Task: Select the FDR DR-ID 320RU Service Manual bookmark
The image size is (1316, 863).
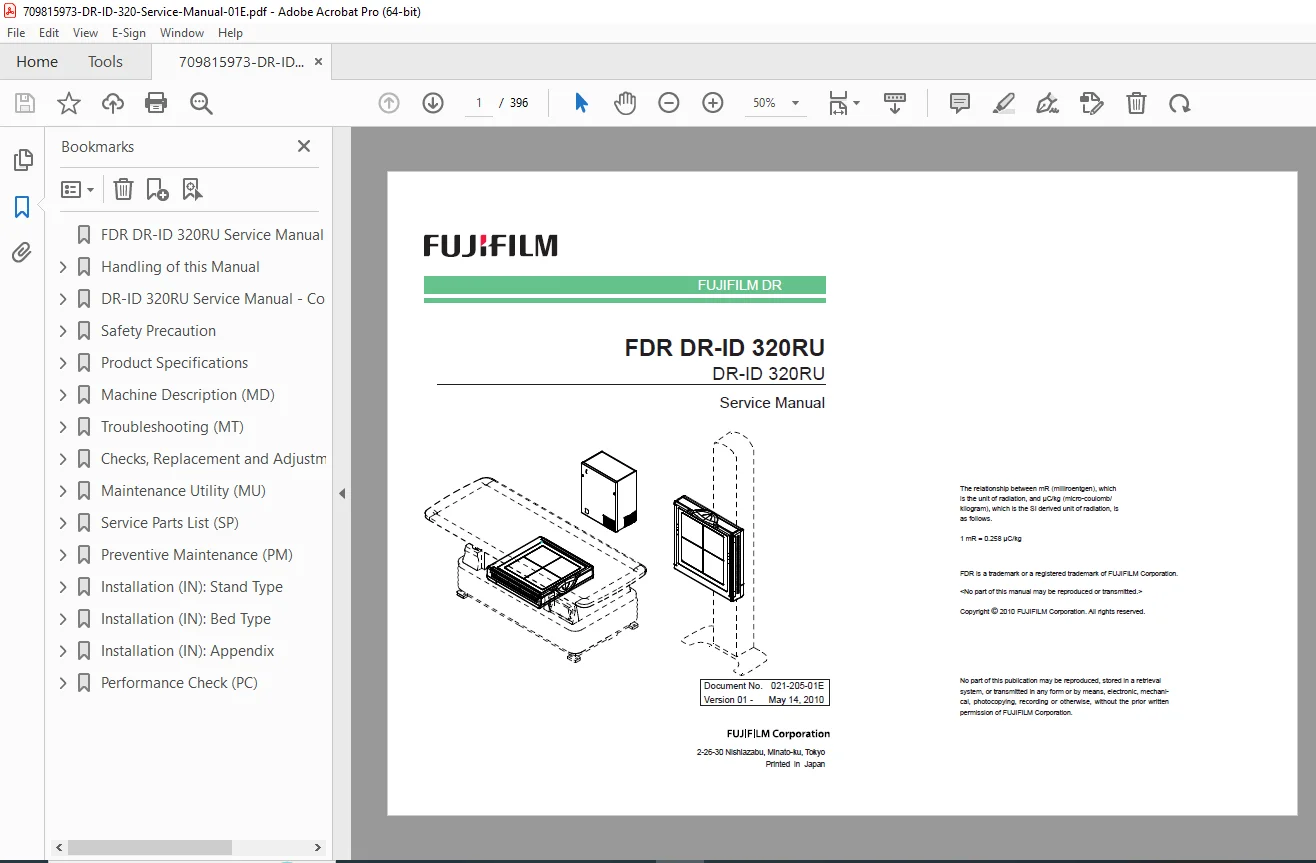Action: point(212,235)
